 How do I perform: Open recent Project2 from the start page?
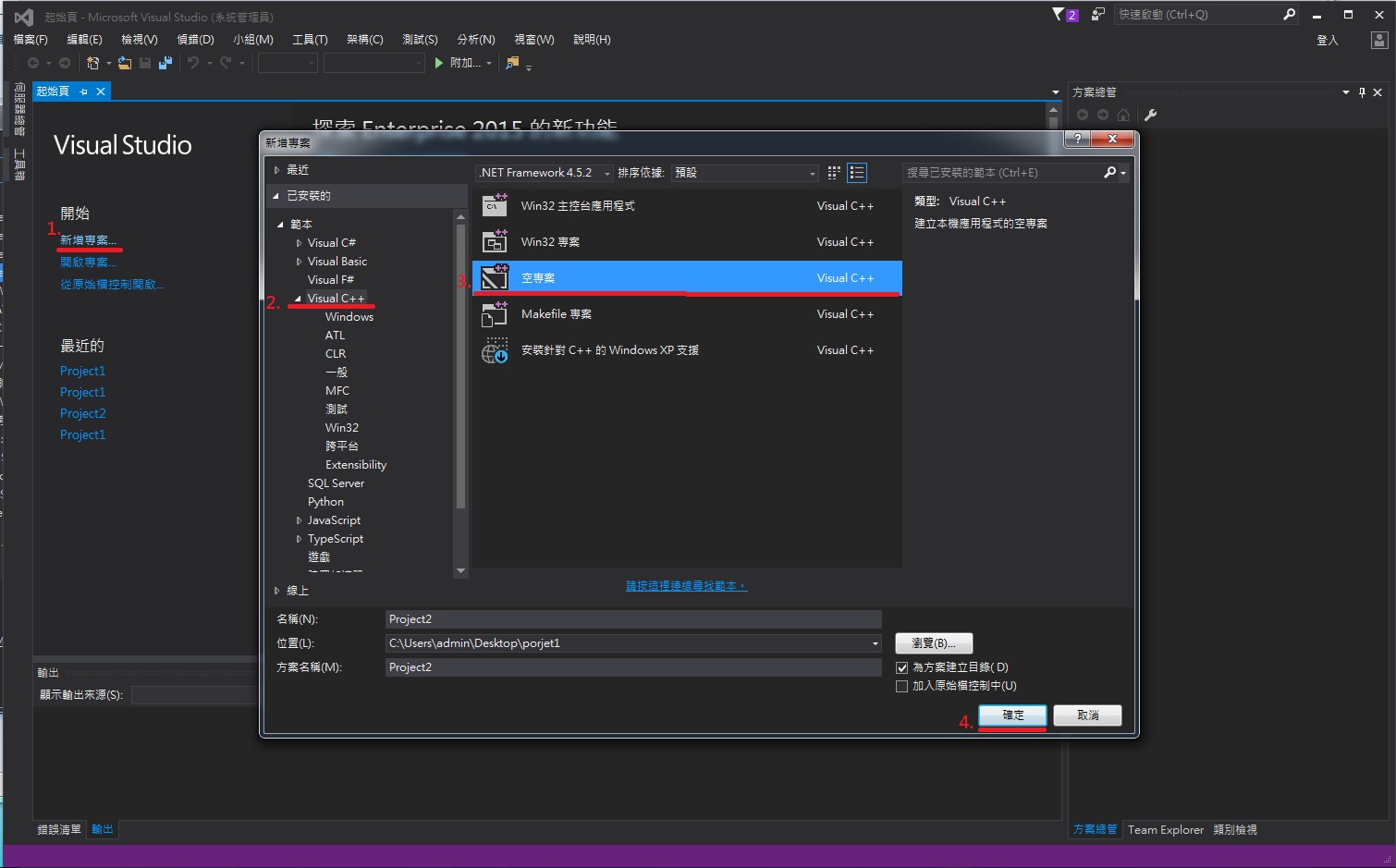point(82,413)
